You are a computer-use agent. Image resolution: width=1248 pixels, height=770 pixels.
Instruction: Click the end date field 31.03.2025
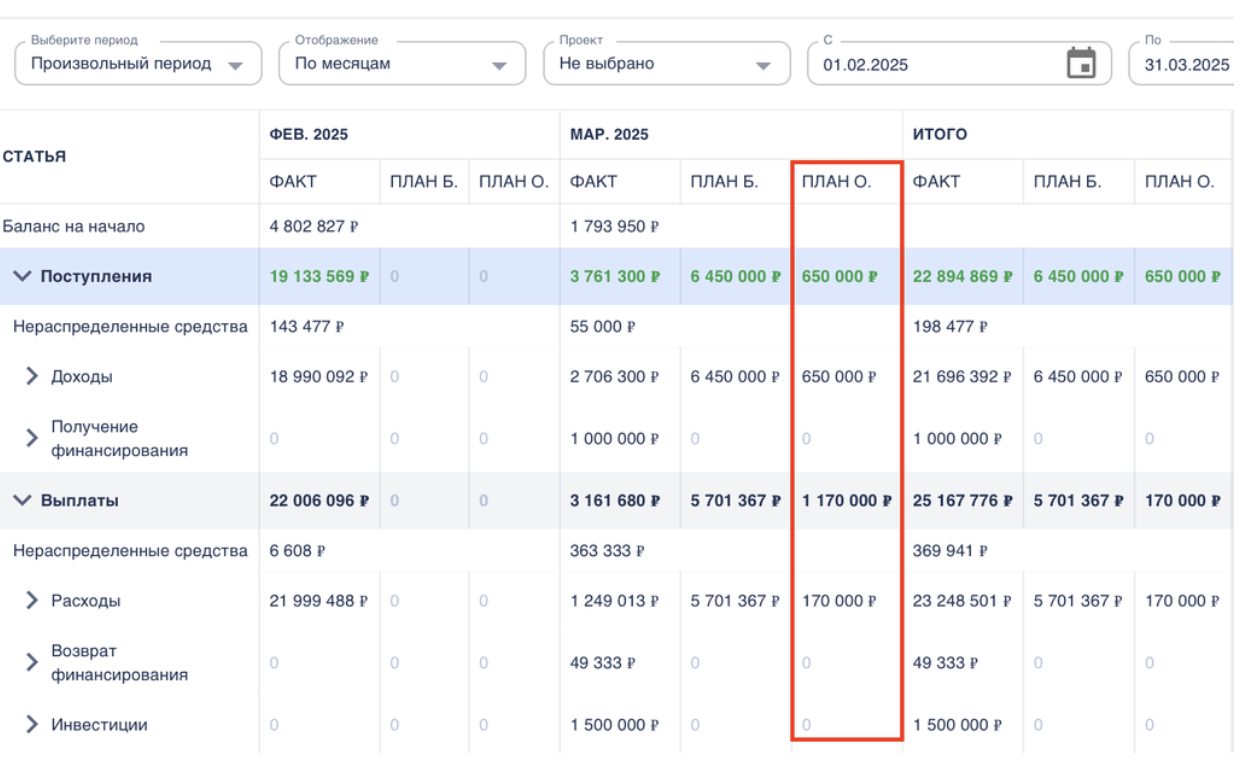tap(1186, 64)
